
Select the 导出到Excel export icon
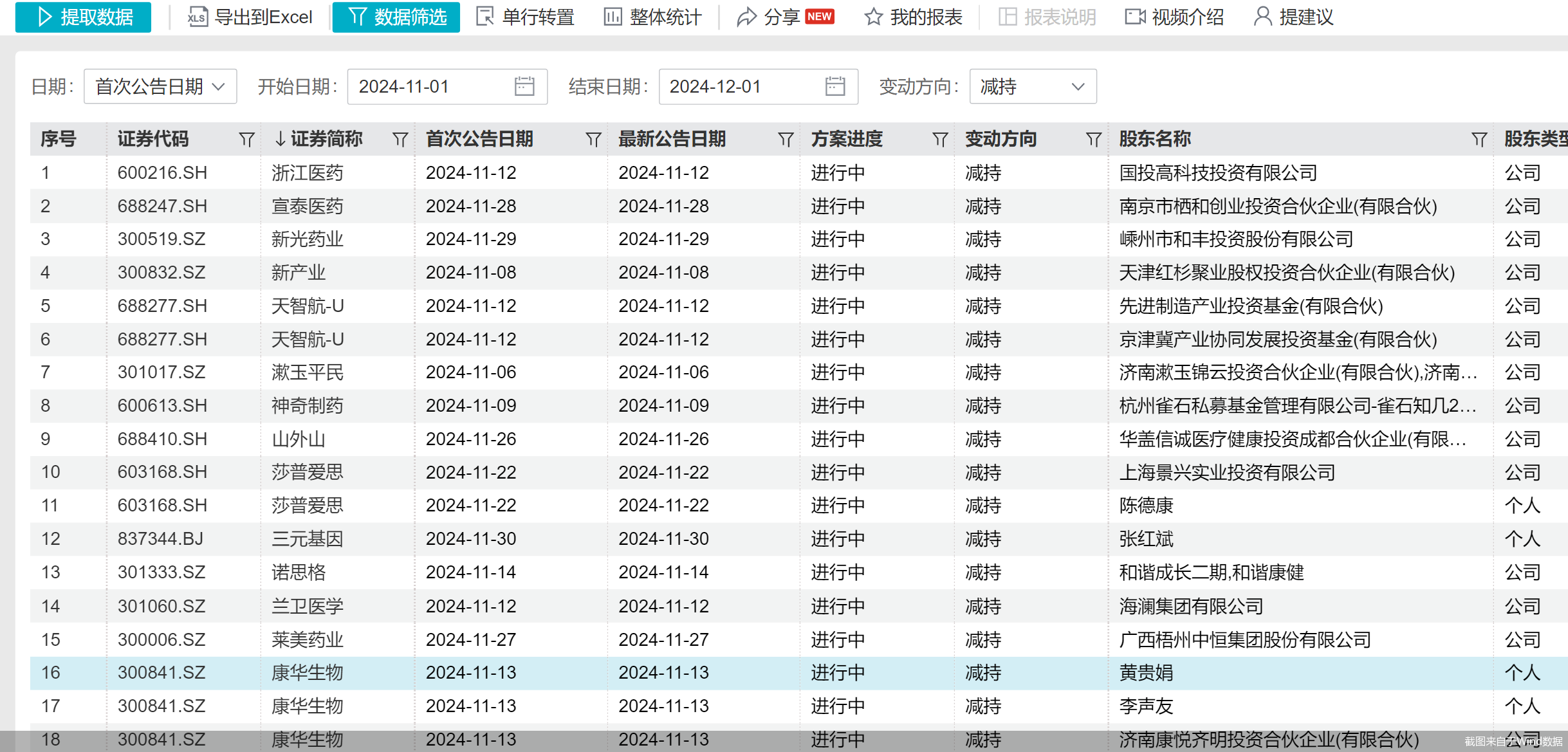[251, 17]
